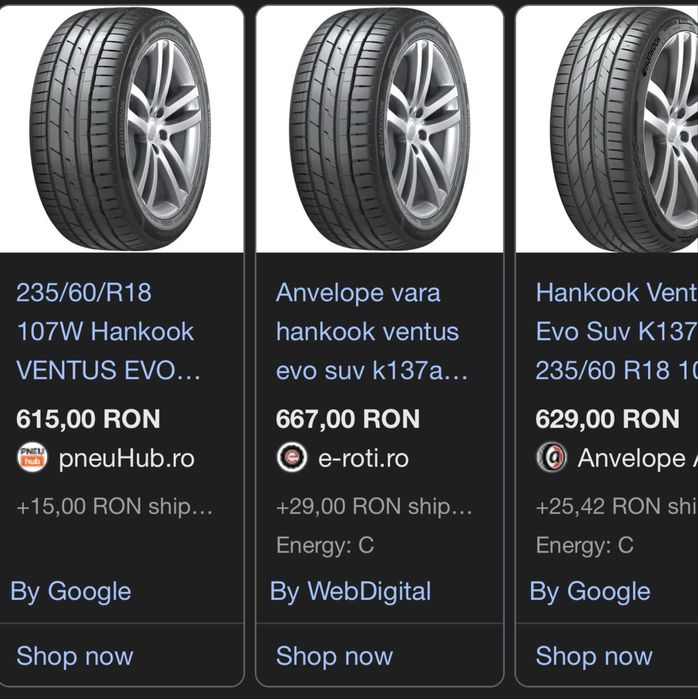This screenshot has height=699, width=698.
Task: Click By Google link on the third card
Action: (590, 591)
